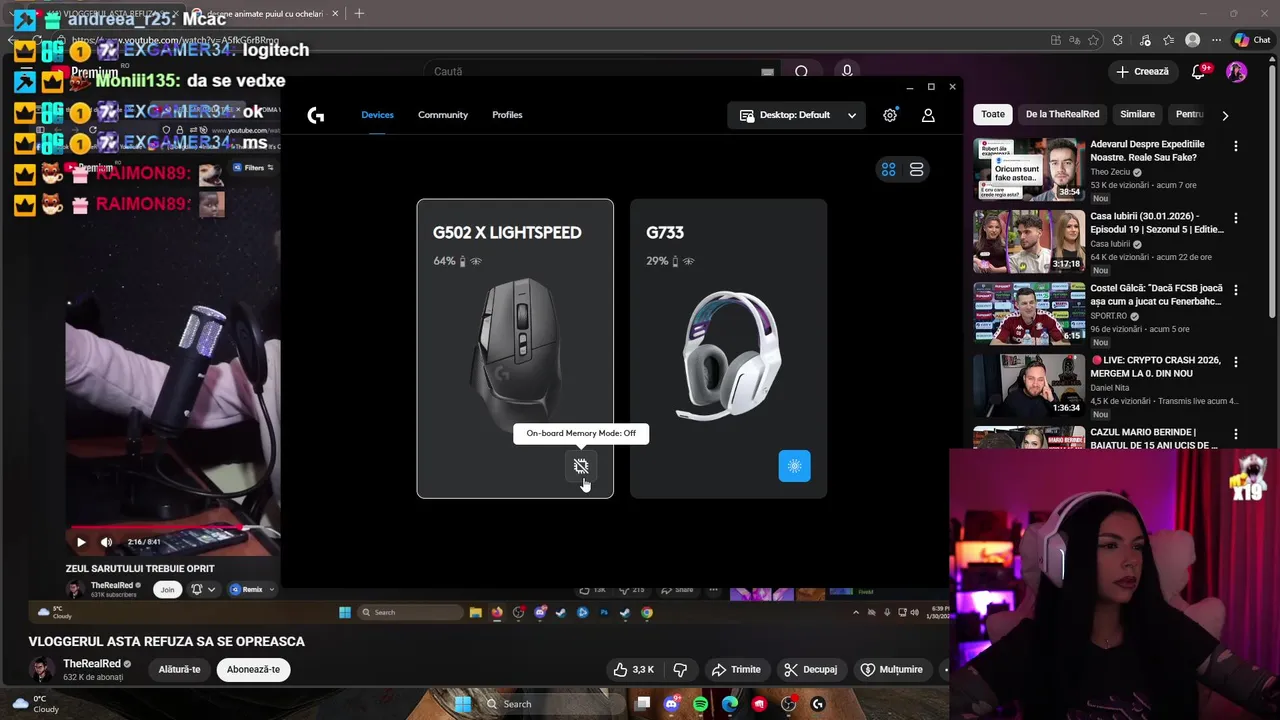Image resolution: width=1280 pixels, height=720 pixels.
Task: Open OBS Studio from the taskbar
Action: click(x=789, y=704)
